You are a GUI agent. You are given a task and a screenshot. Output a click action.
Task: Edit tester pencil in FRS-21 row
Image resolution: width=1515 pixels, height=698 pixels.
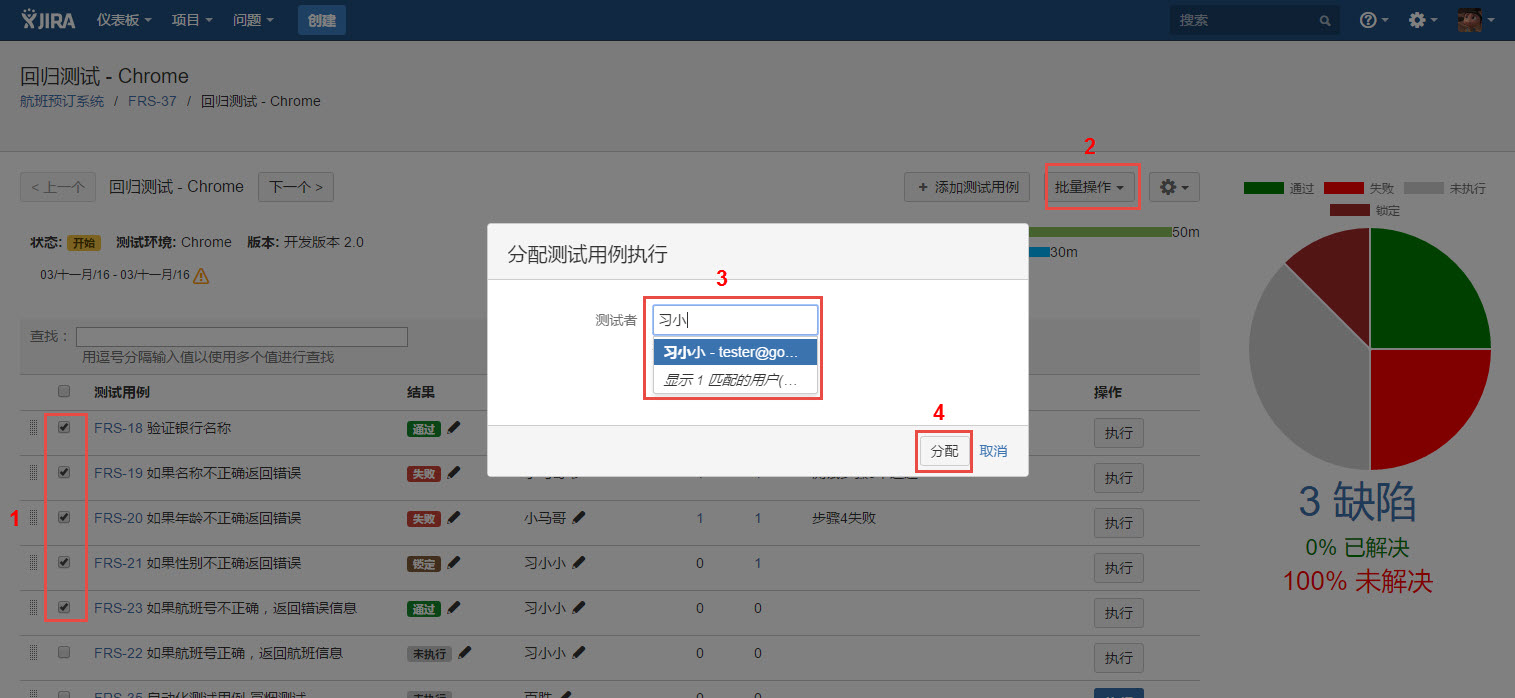[x=579, y=563]
